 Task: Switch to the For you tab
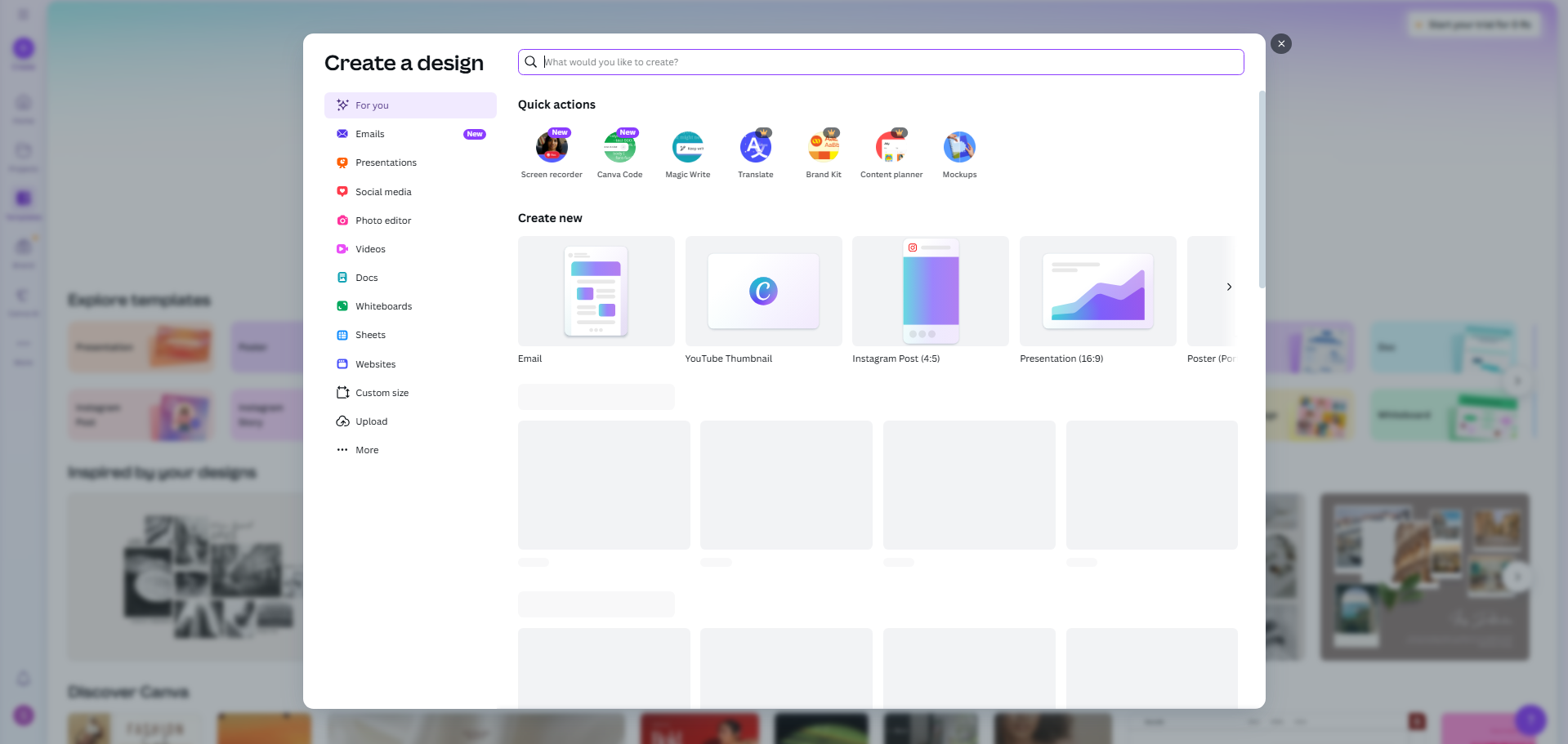[370, 105]
